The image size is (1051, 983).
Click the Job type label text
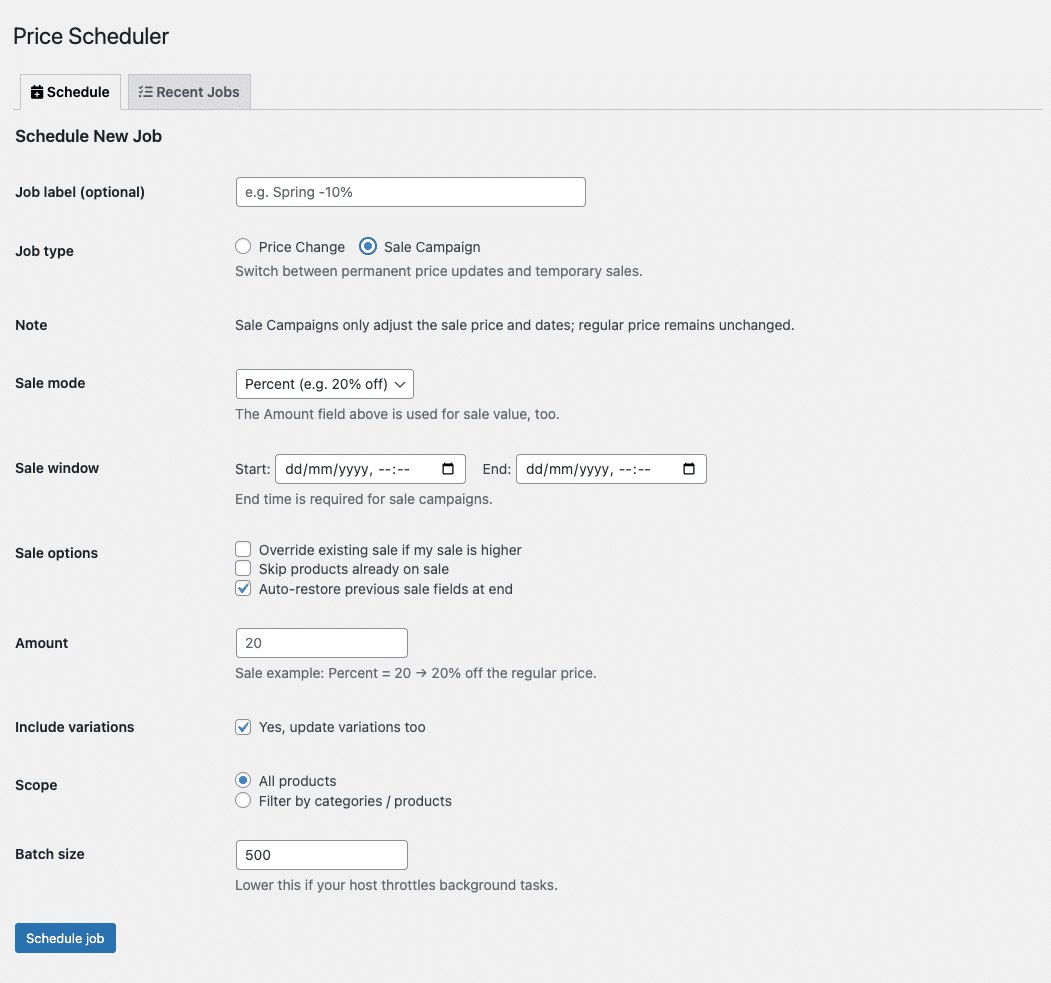pos(45,251)
